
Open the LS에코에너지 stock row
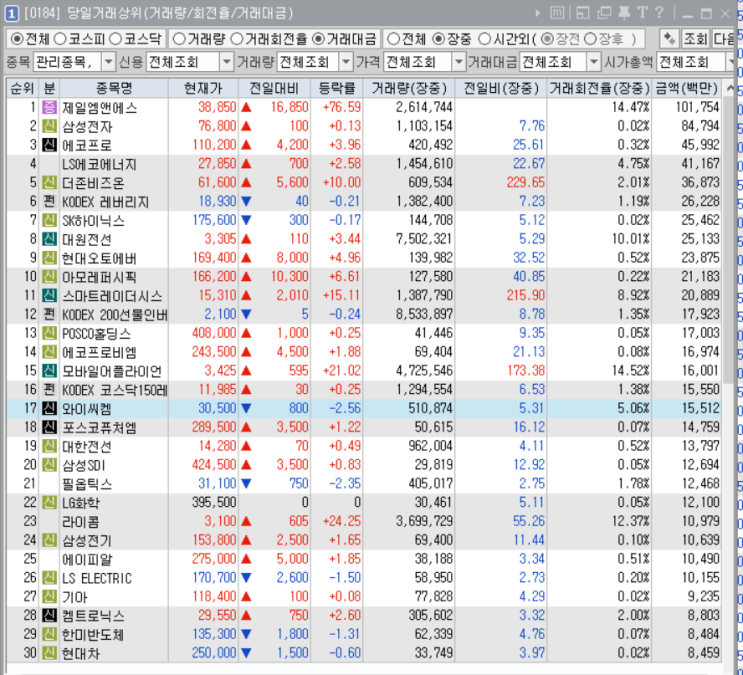[x=364, y=164]
